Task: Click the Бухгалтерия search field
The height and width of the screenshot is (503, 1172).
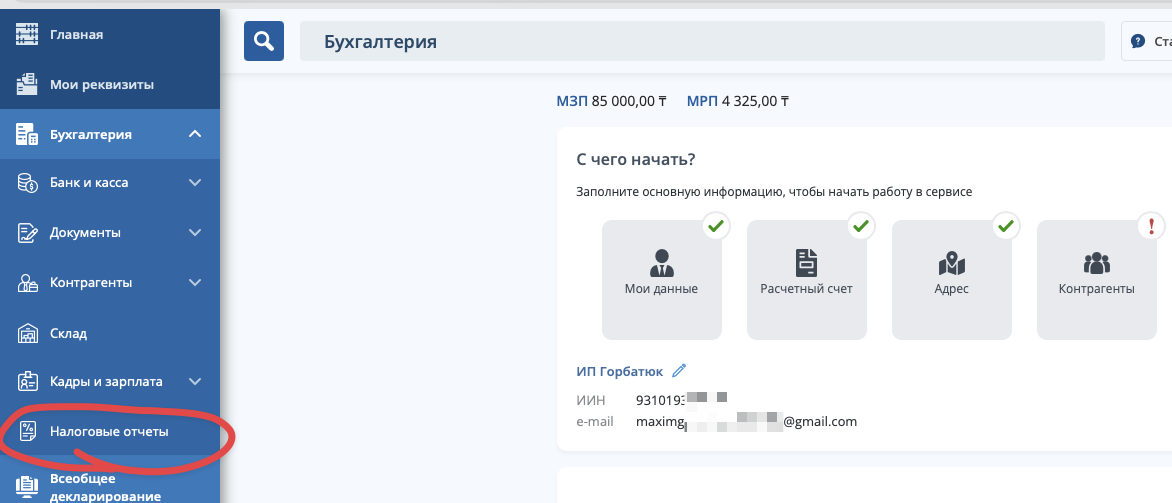Action: (702, 41)
